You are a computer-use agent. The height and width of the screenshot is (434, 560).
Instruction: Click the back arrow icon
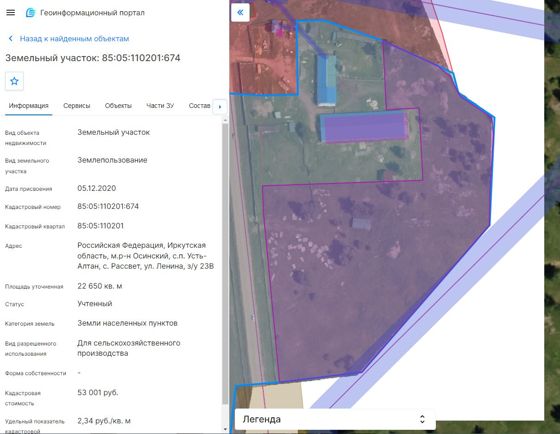point(11,39)
